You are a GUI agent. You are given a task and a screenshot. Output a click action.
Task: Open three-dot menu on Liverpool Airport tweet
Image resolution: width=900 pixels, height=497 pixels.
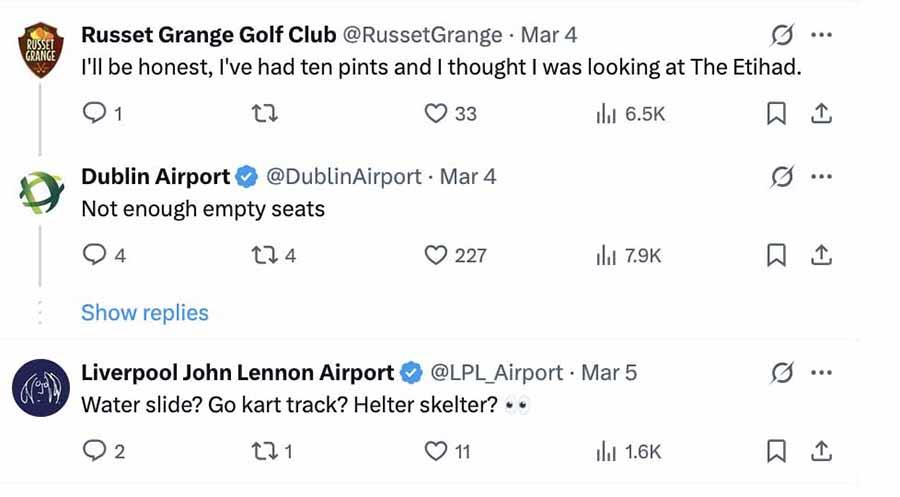click(821, 373)
